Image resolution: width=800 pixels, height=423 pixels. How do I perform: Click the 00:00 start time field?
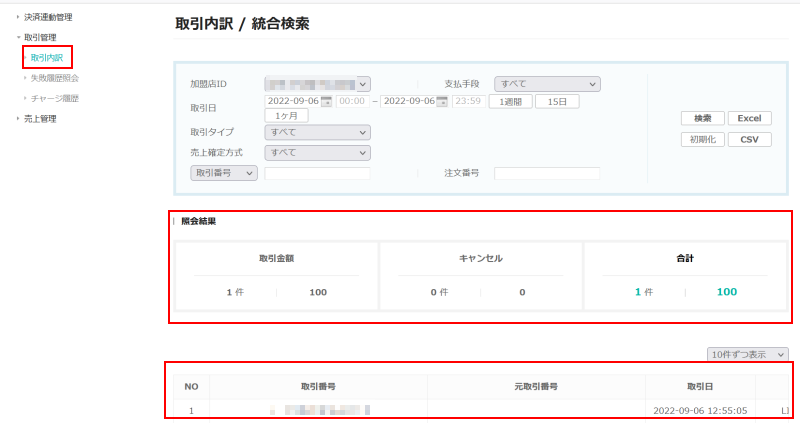tap(352, 101)
